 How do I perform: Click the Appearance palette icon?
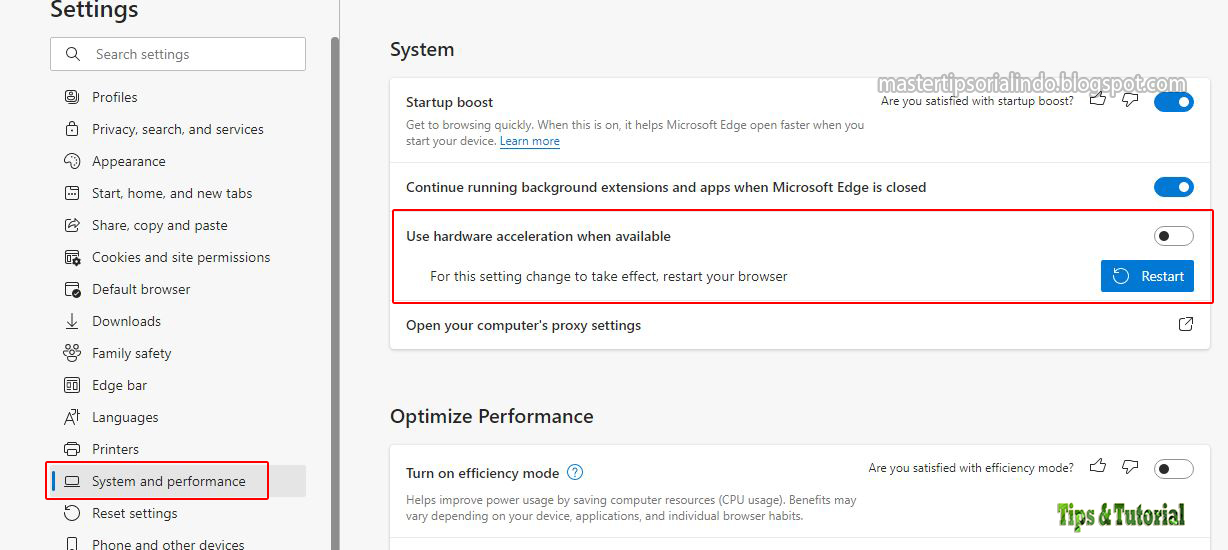[72, 161]
